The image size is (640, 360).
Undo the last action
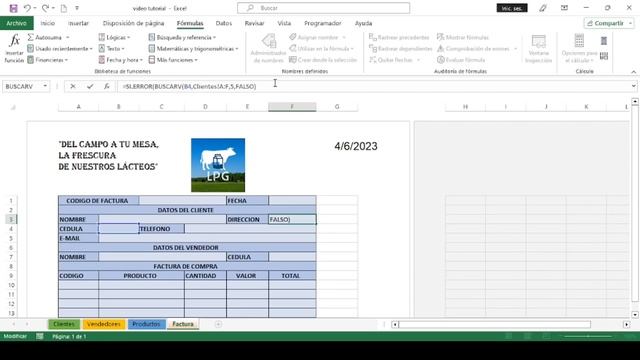pyautogui.click(x=27, y=8)
